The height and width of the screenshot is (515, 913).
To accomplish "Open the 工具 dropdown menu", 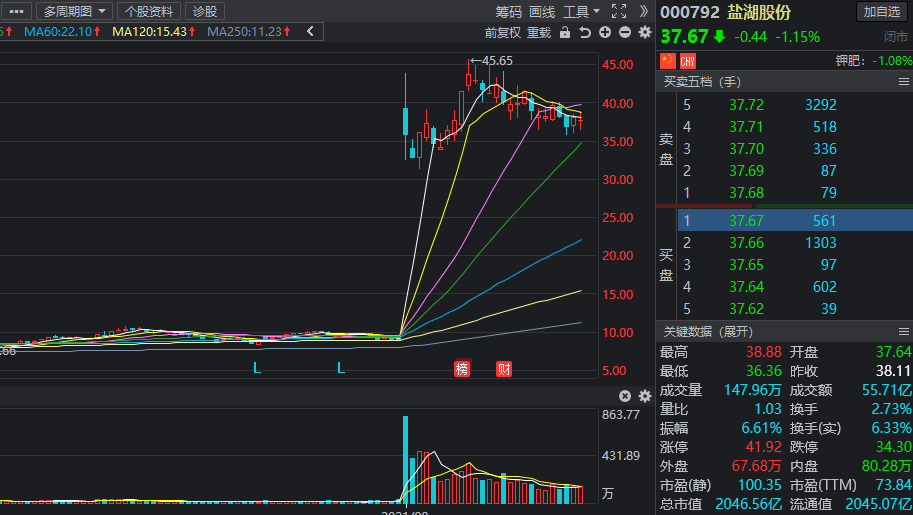I will click(581, 12).
